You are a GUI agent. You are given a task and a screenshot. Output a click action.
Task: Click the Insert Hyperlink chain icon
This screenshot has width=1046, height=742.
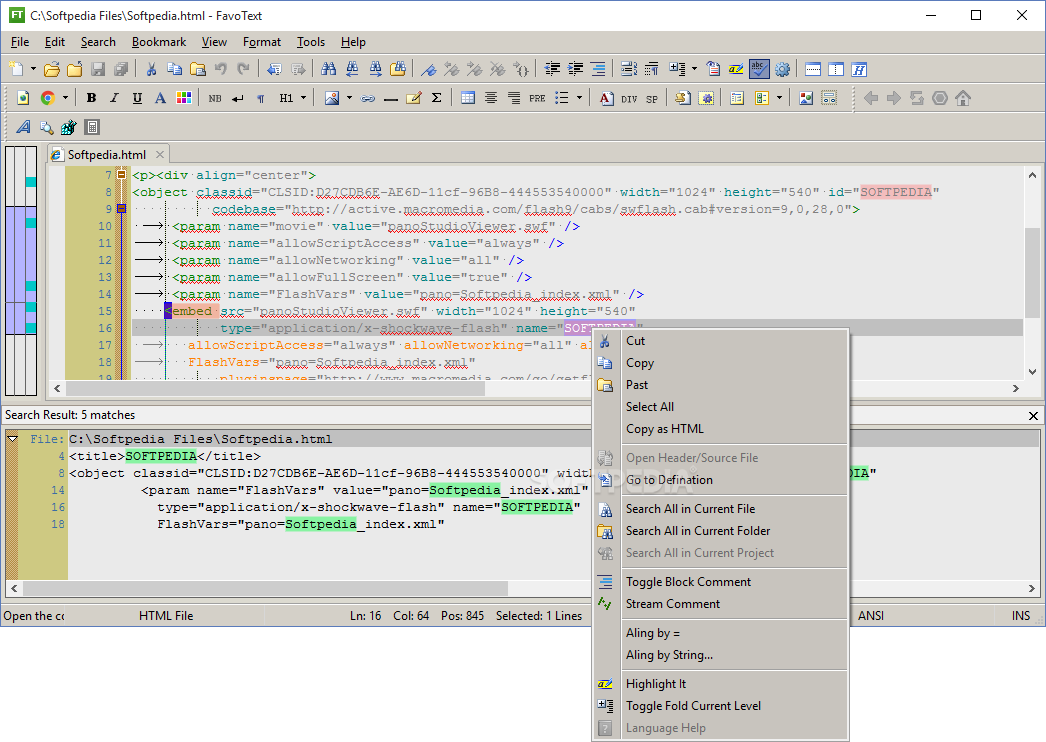click(368, 98)
